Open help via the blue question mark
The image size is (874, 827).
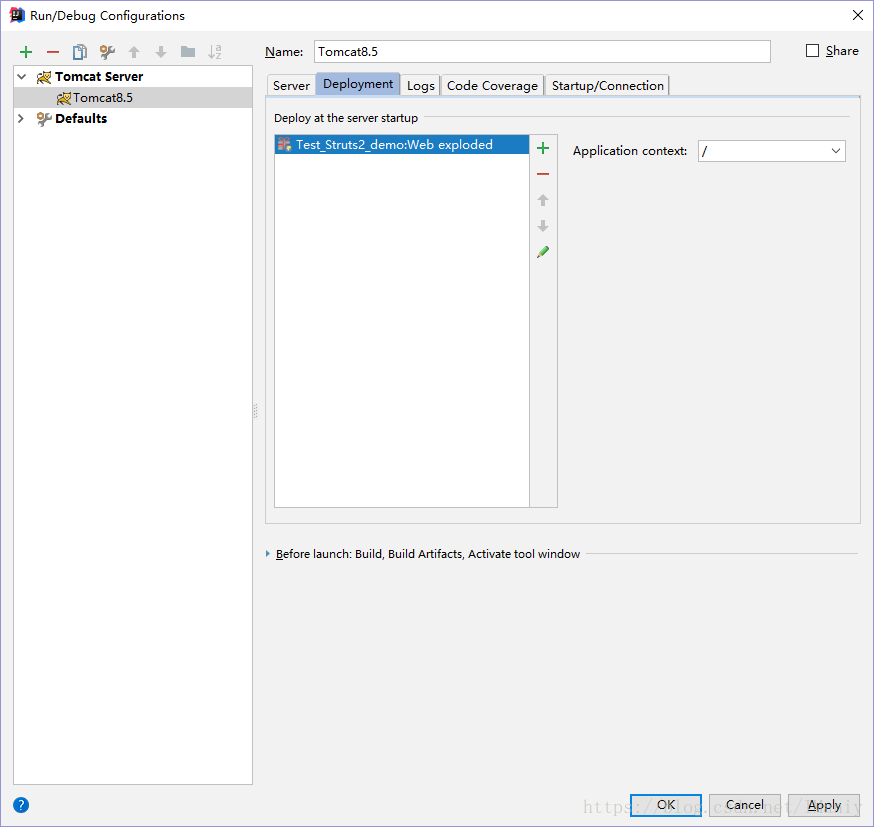pos(21,805)
